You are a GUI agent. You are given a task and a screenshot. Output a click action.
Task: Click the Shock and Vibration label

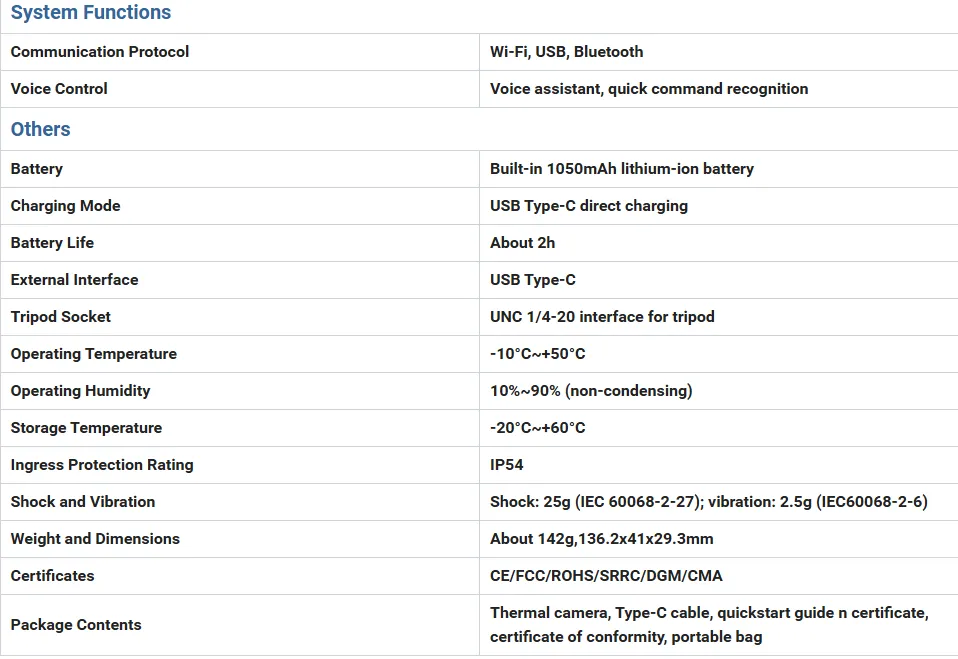coord(83,502)
